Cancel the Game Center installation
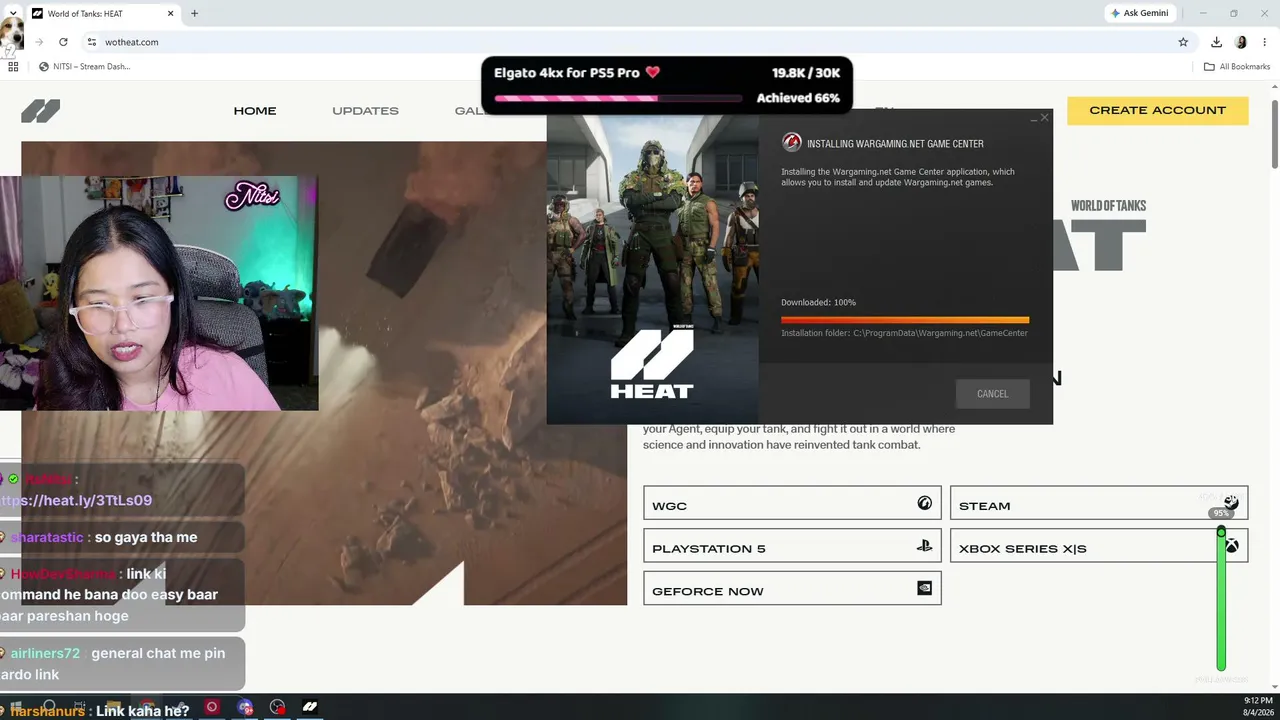The image size is (1280, 720). coord(992,394)
